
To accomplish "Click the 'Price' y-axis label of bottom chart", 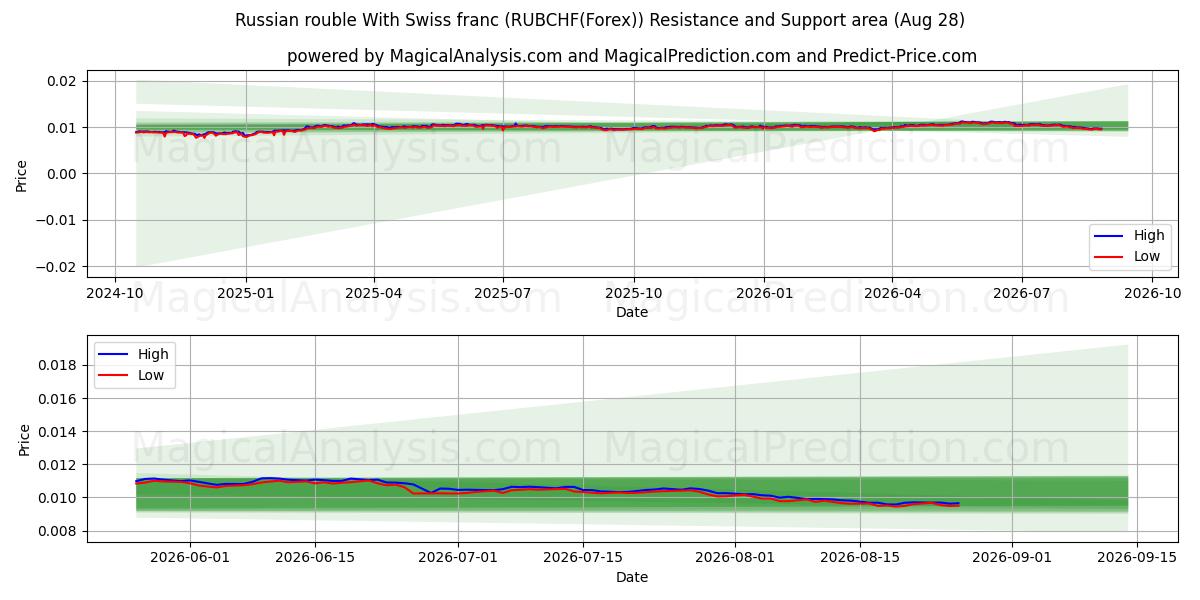I will click(x=26, y=439).
